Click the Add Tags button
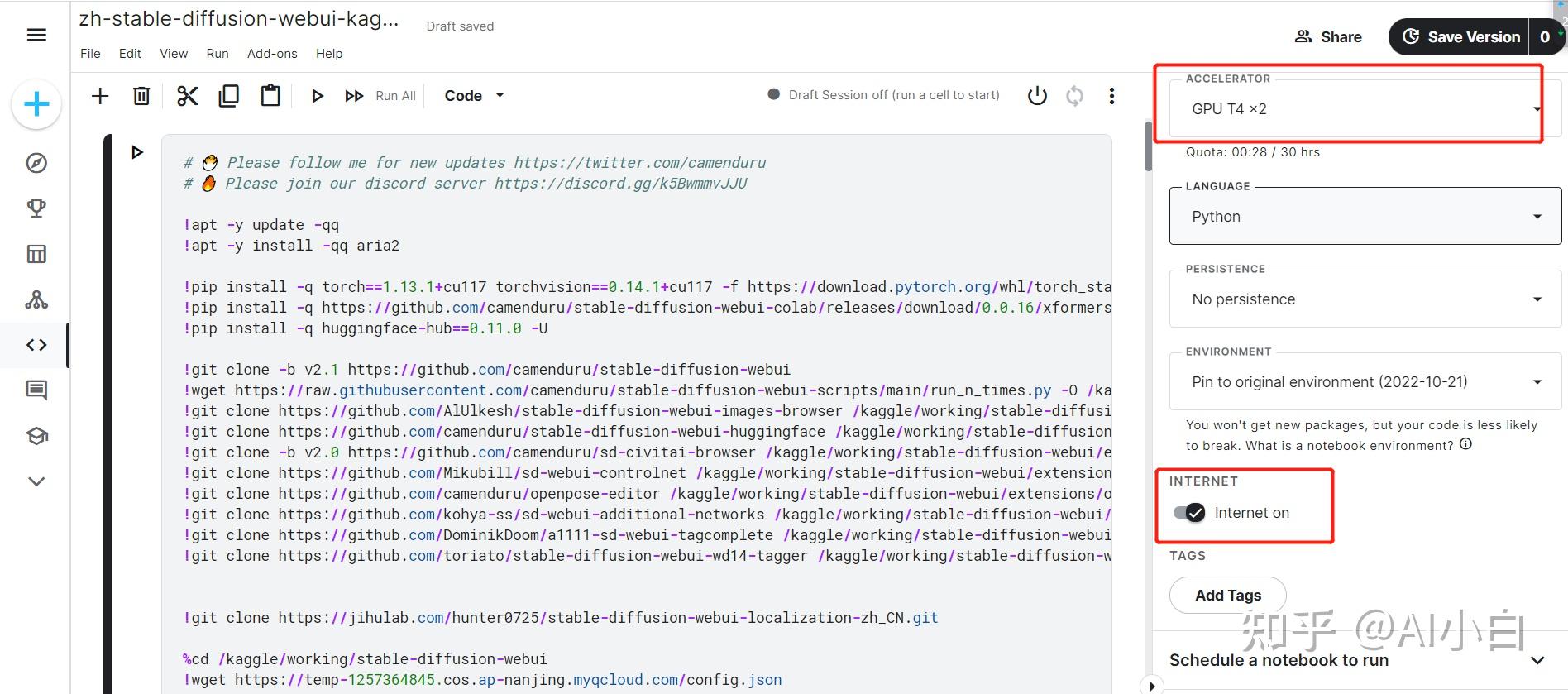Screen dimensions: 1568x694 coord(1227,596)
